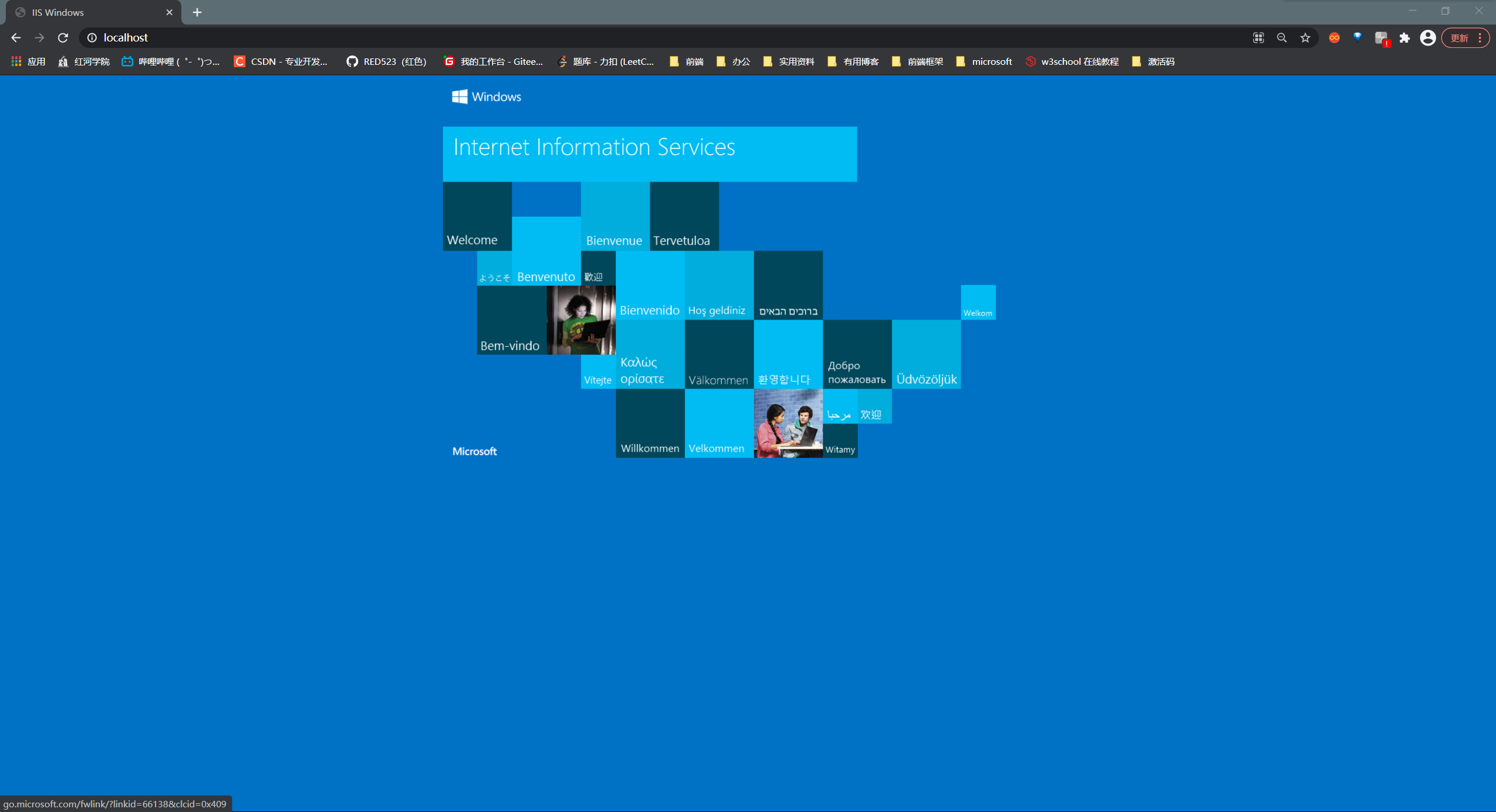Open the extensions puzzle icon

tap(1404, 37)
